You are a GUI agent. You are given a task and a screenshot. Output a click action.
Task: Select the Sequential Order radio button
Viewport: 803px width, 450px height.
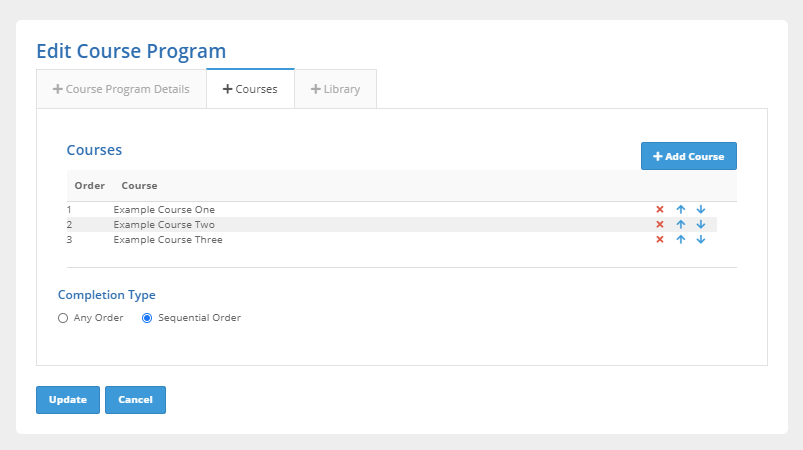(x=147, y=318)
